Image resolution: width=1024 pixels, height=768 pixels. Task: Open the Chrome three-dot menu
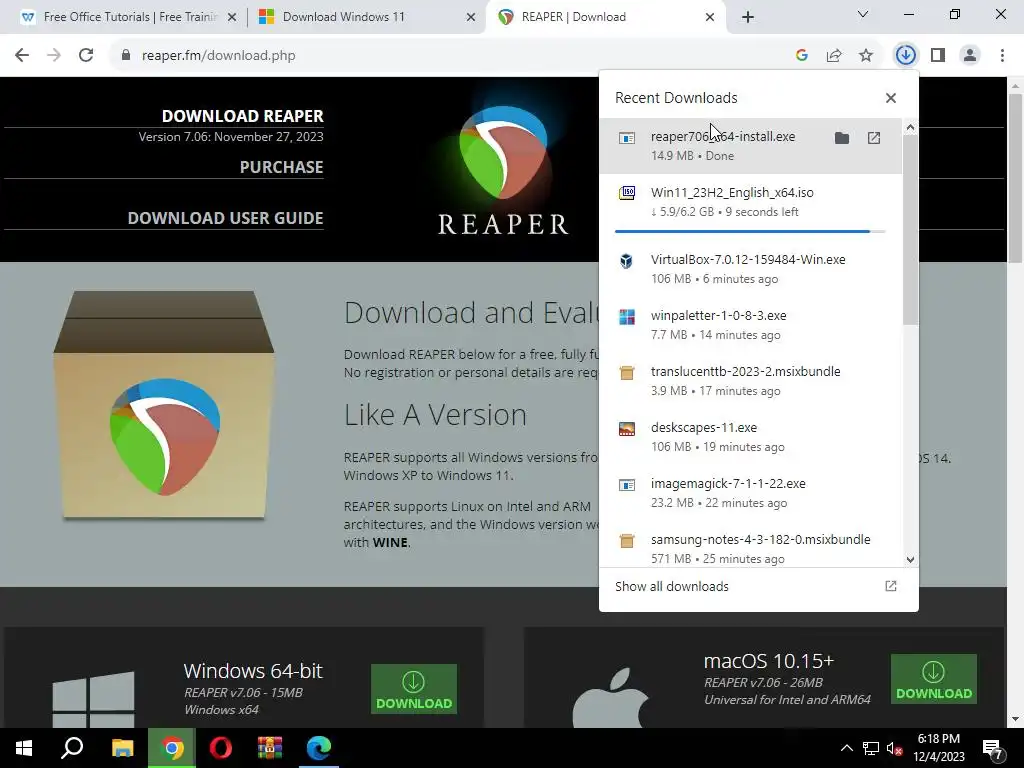point(1002,56)
